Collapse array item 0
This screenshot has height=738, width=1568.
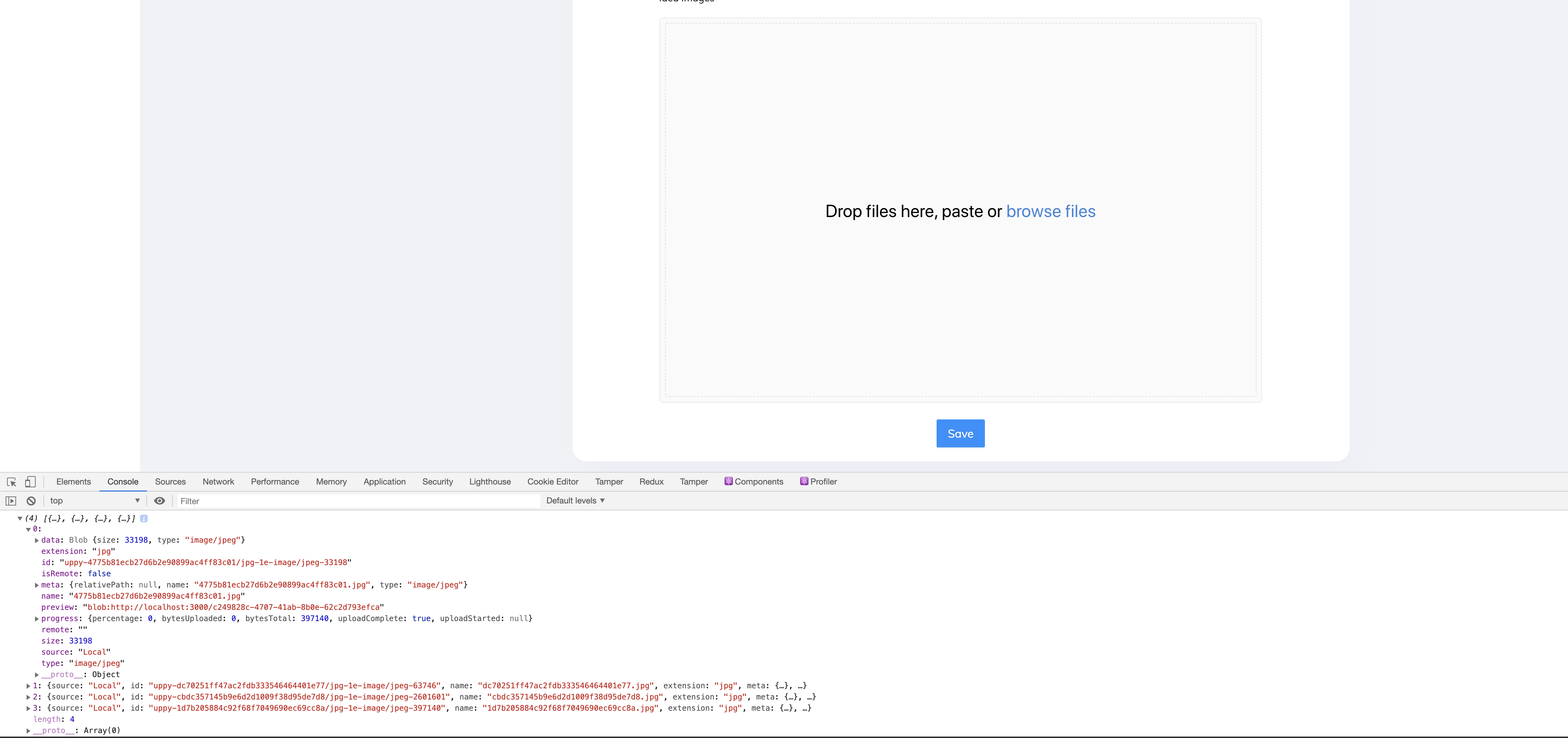click(x=29, y=529)
